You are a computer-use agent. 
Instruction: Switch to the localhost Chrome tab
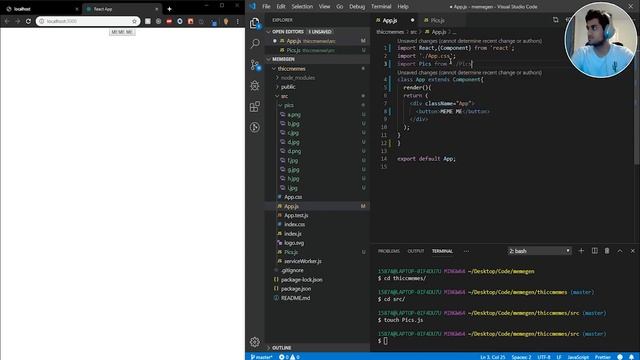41,9
